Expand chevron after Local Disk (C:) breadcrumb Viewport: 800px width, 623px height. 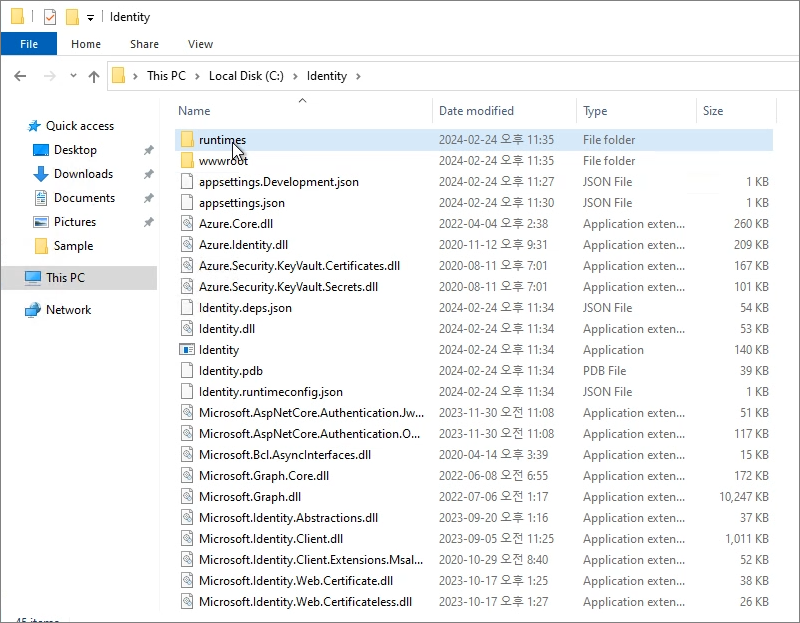[295, 76]
